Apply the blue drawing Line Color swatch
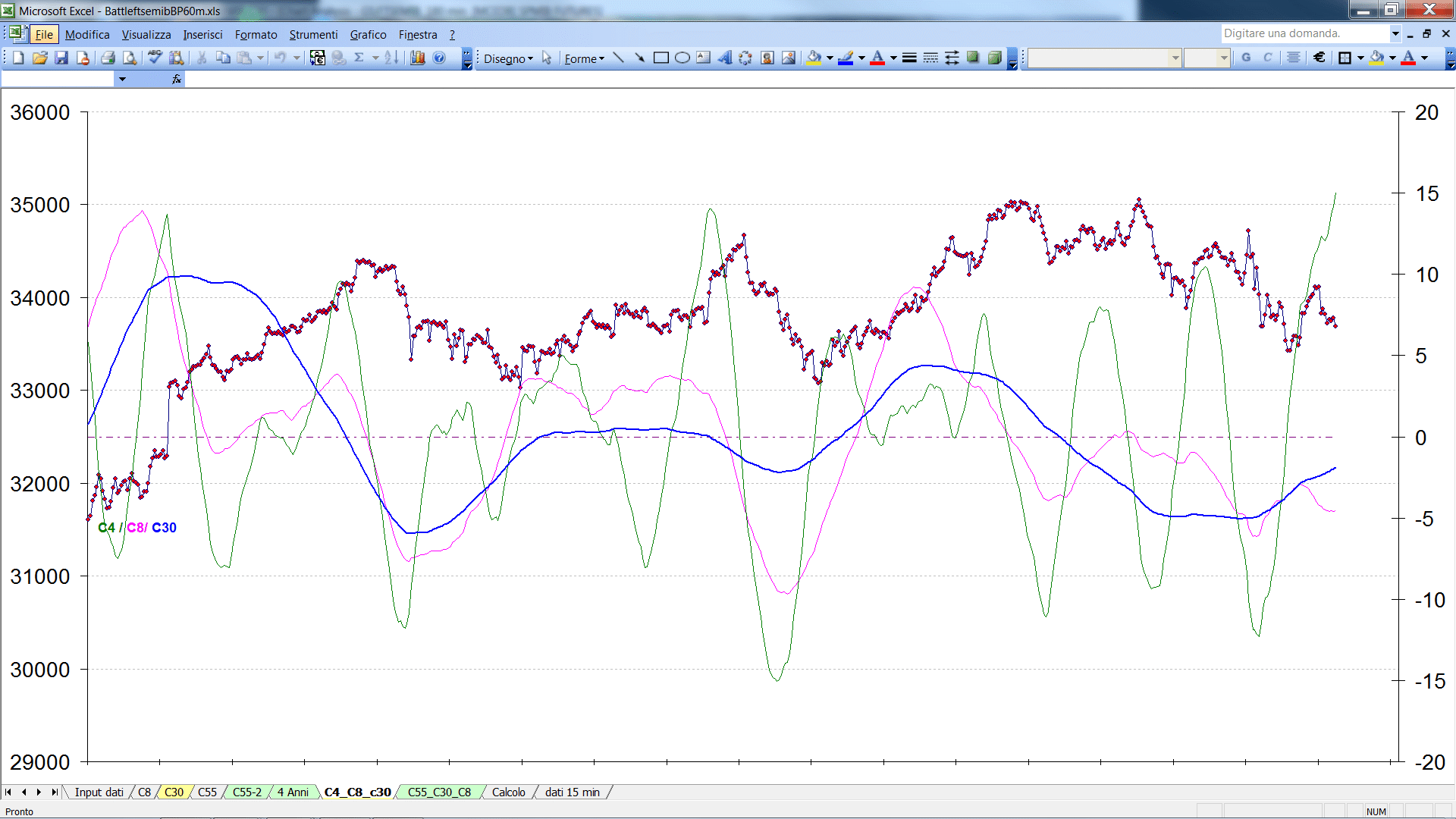 click(x=846, y=58)
